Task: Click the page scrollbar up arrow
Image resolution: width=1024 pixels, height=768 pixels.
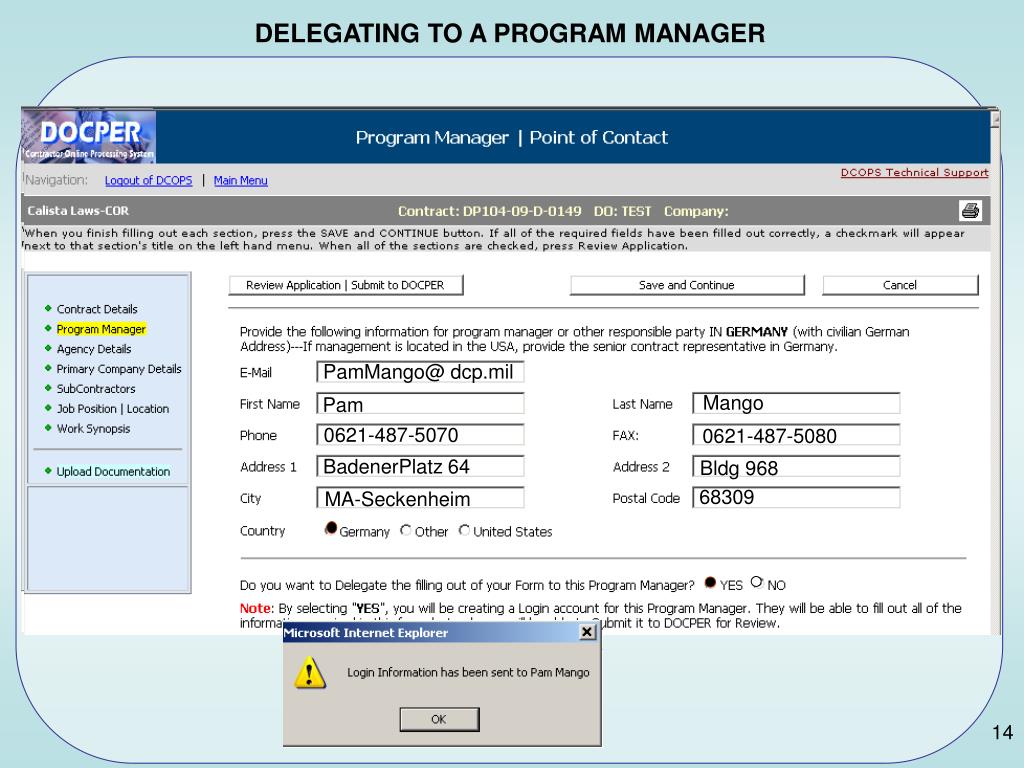Action: tap(995, 118)
